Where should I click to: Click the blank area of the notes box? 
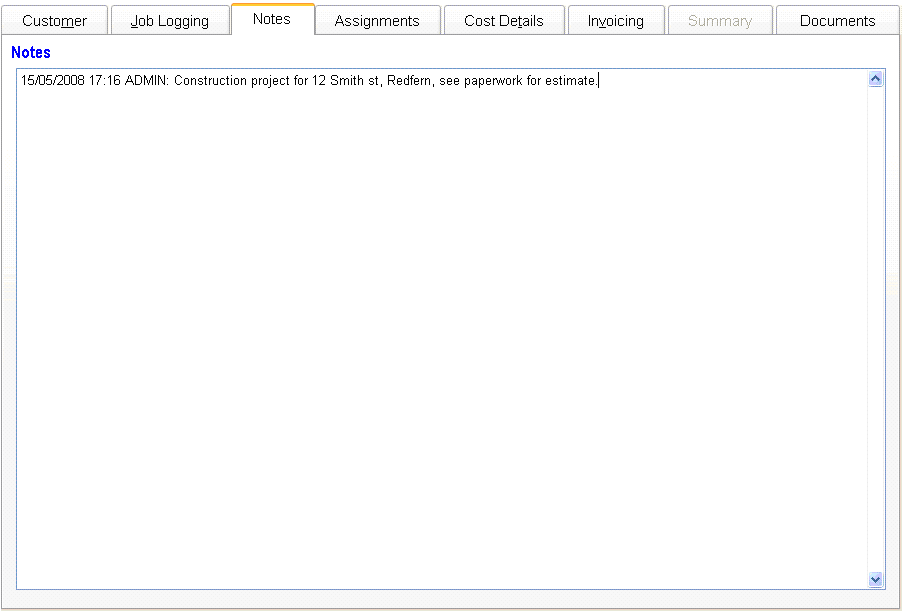(440, 330)
